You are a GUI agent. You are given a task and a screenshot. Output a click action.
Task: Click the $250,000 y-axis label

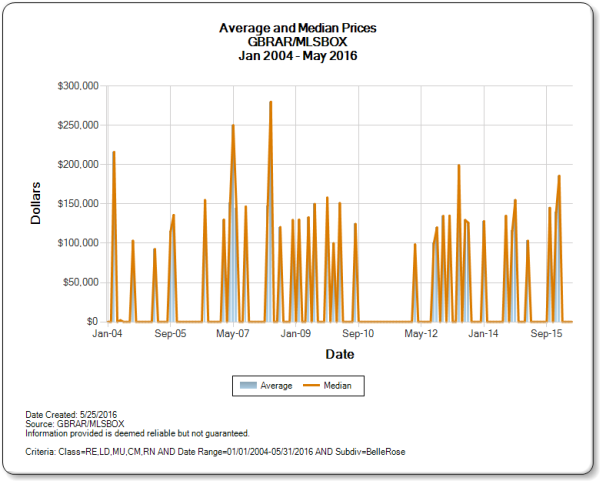[78, 125]
